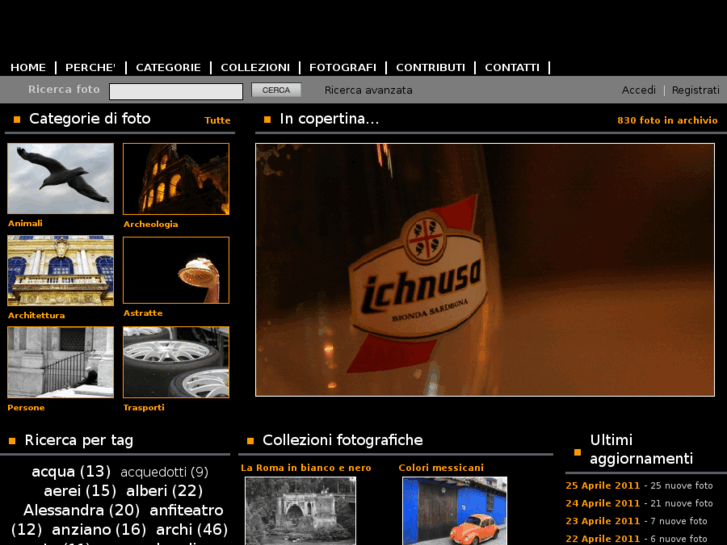Open the CATEGORIE menu item
The height and width of the screenshot is (545, 727).
tap(168, 68)
